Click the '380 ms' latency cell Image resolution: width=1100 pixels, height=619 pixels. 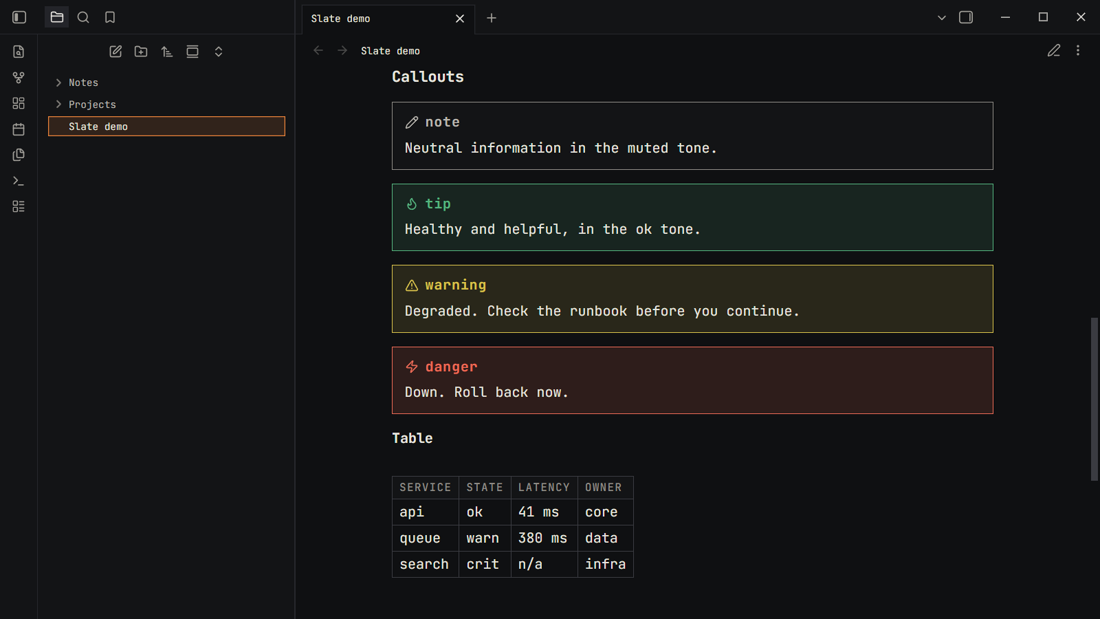544,538
